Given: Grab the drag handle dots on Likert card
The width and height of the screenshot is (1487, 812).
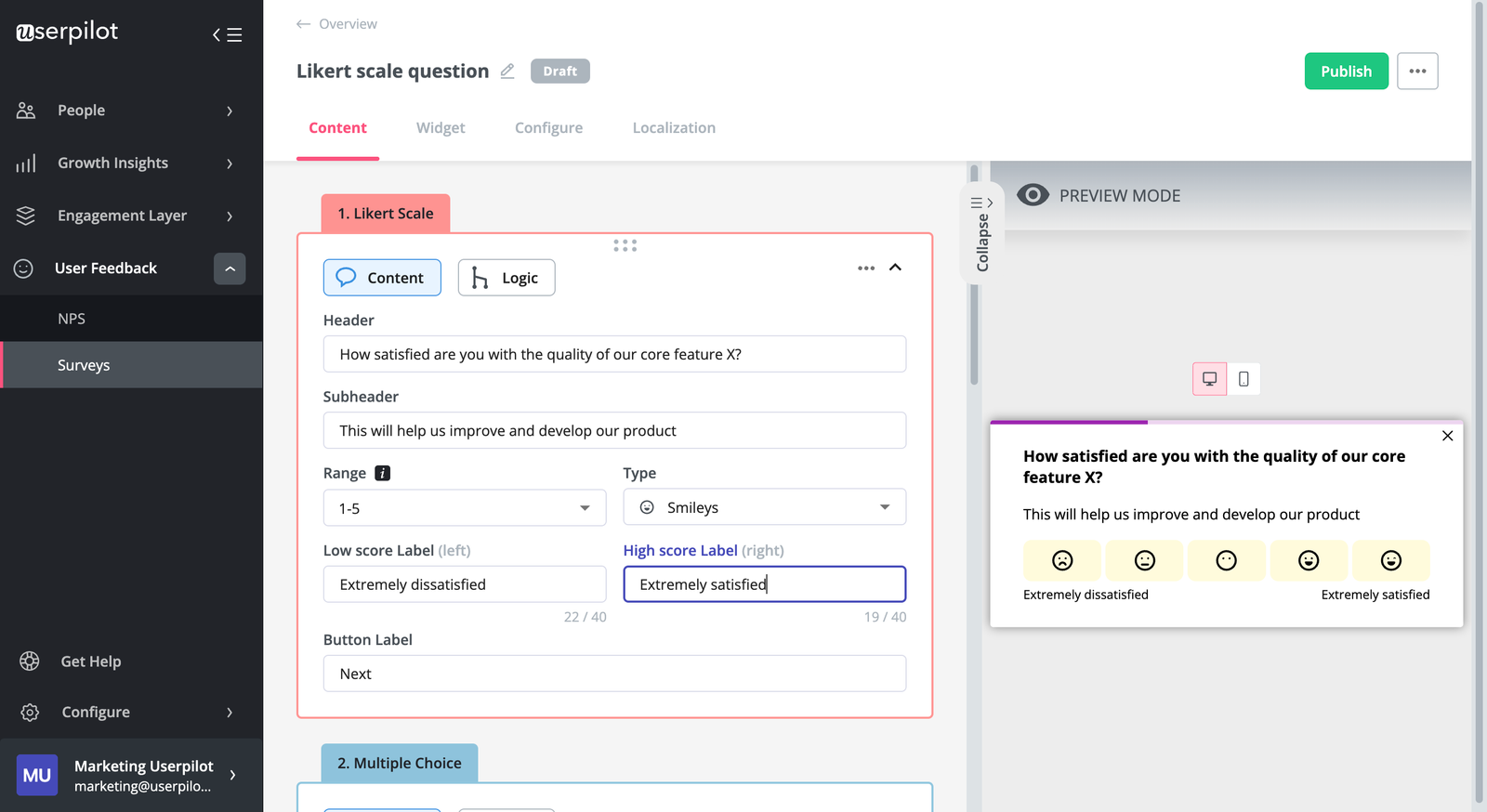Looking at the screenshot, I should [625, 245].
